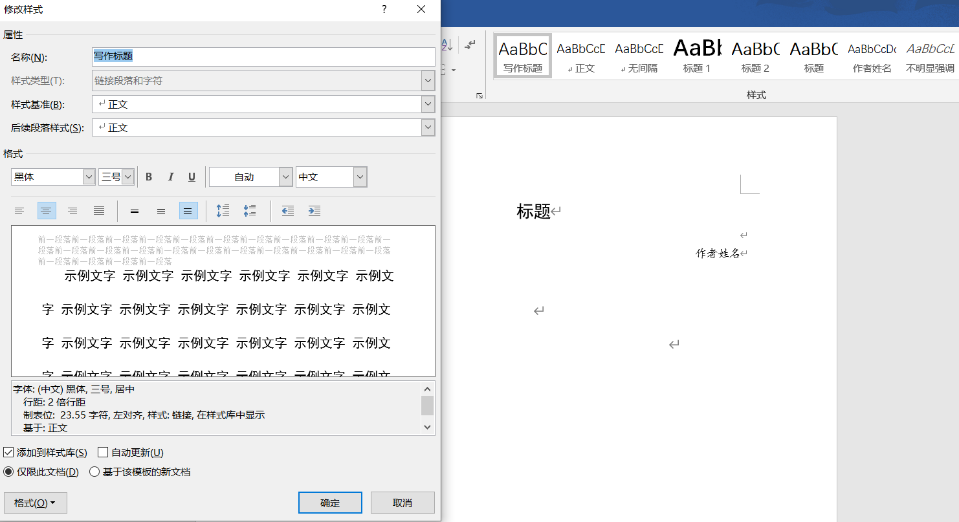Toggle show paragraph marks in ribbon
This screenshot has height=522, width=959.
tap(470, 45)
